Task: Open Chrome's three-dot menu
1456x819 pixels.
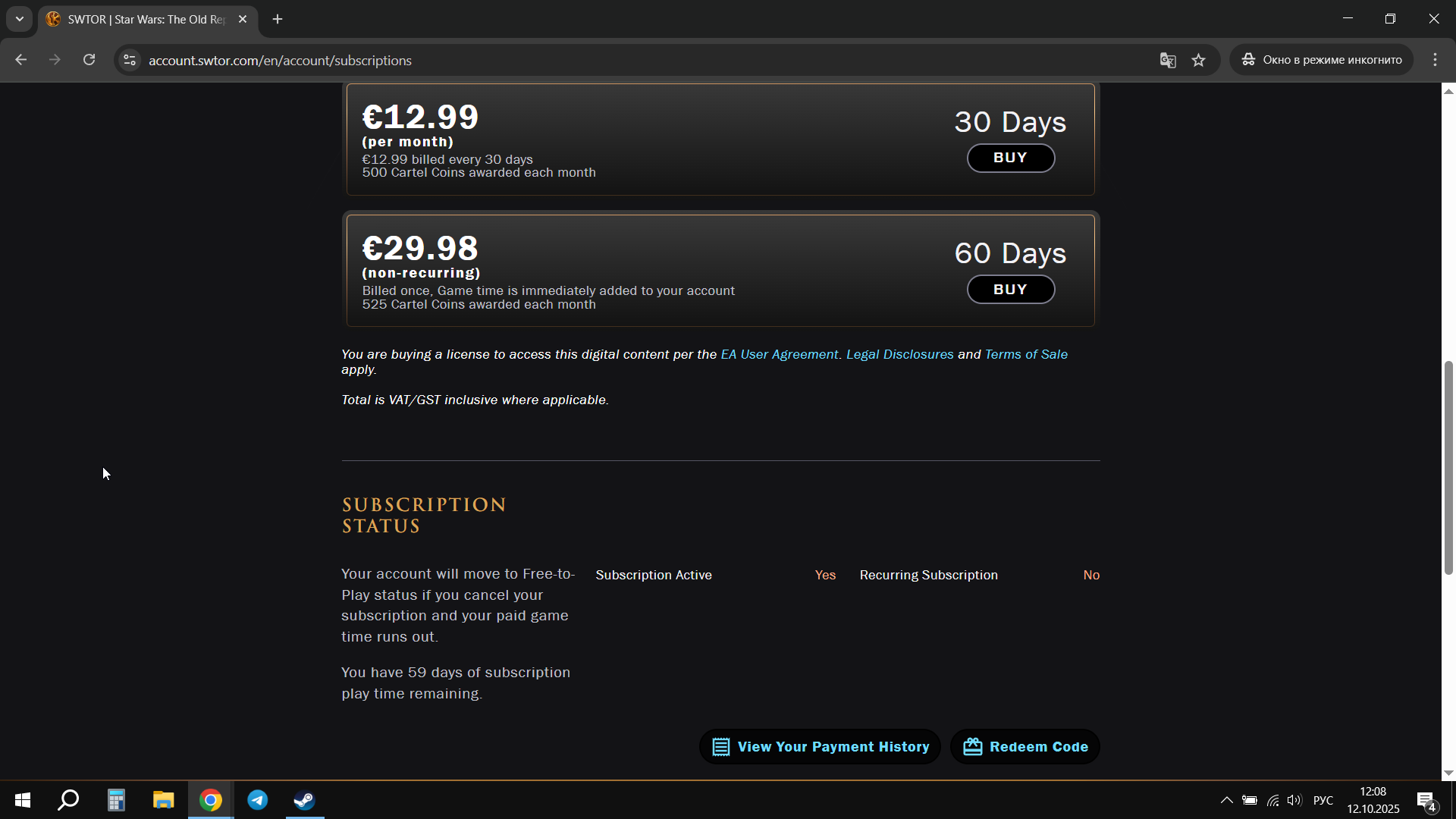Action: coord(1435,60)
